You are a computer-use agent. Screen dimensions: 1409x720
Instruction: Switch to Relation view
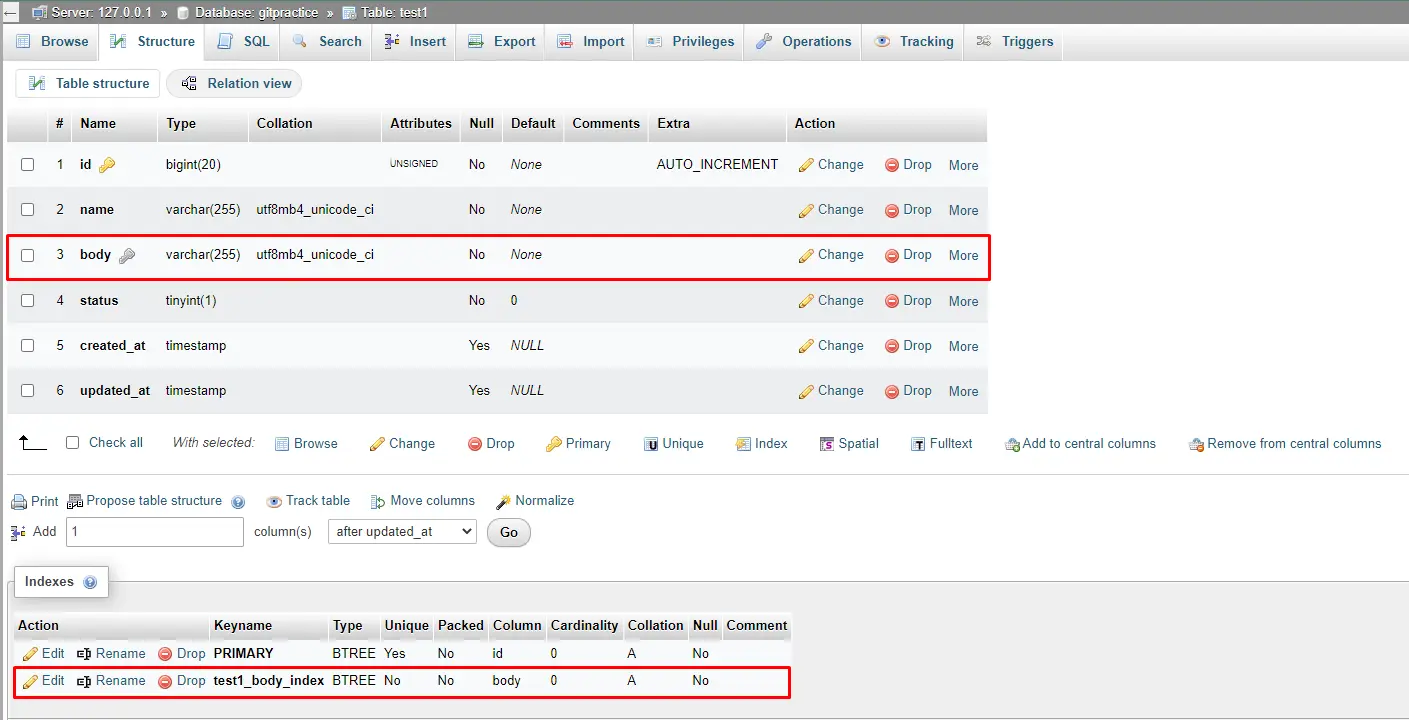coord(235,83)
